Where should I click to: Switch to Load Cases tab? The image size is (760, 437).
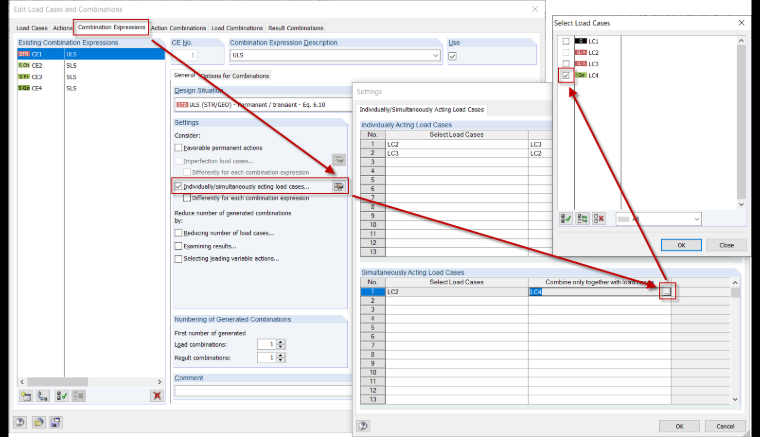click(32, 28)
